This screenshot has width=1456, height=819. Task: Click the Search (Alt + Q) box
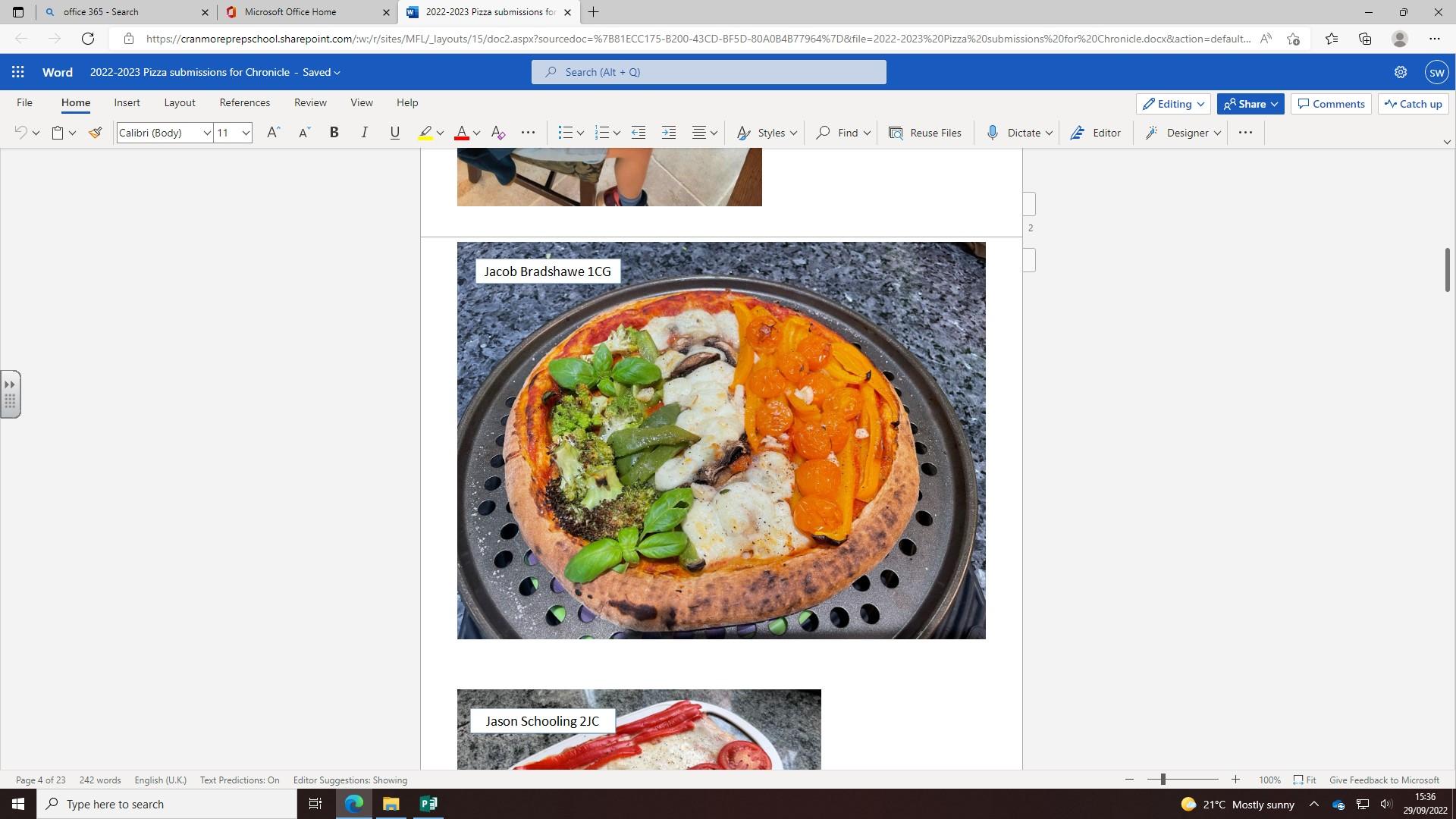(x=708, y=72)
